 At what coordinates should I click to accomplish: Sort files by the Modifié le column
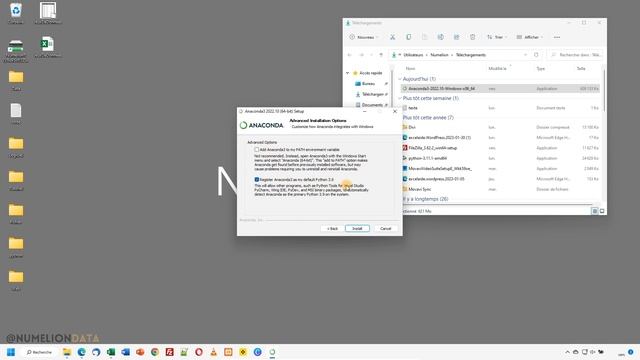tap(497, 69)
